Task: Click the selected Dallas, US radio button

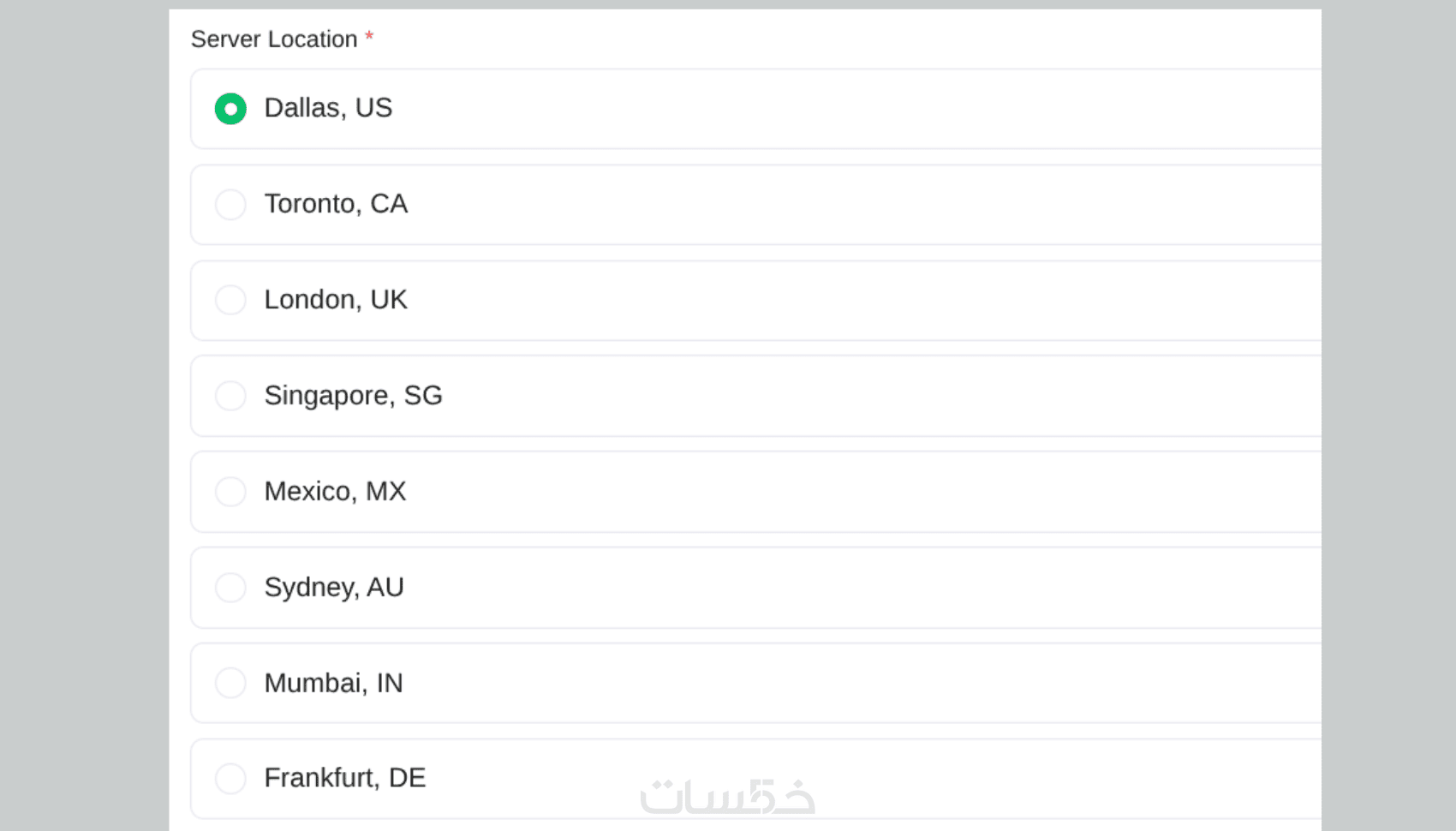Action: click(x=230, y=109)
